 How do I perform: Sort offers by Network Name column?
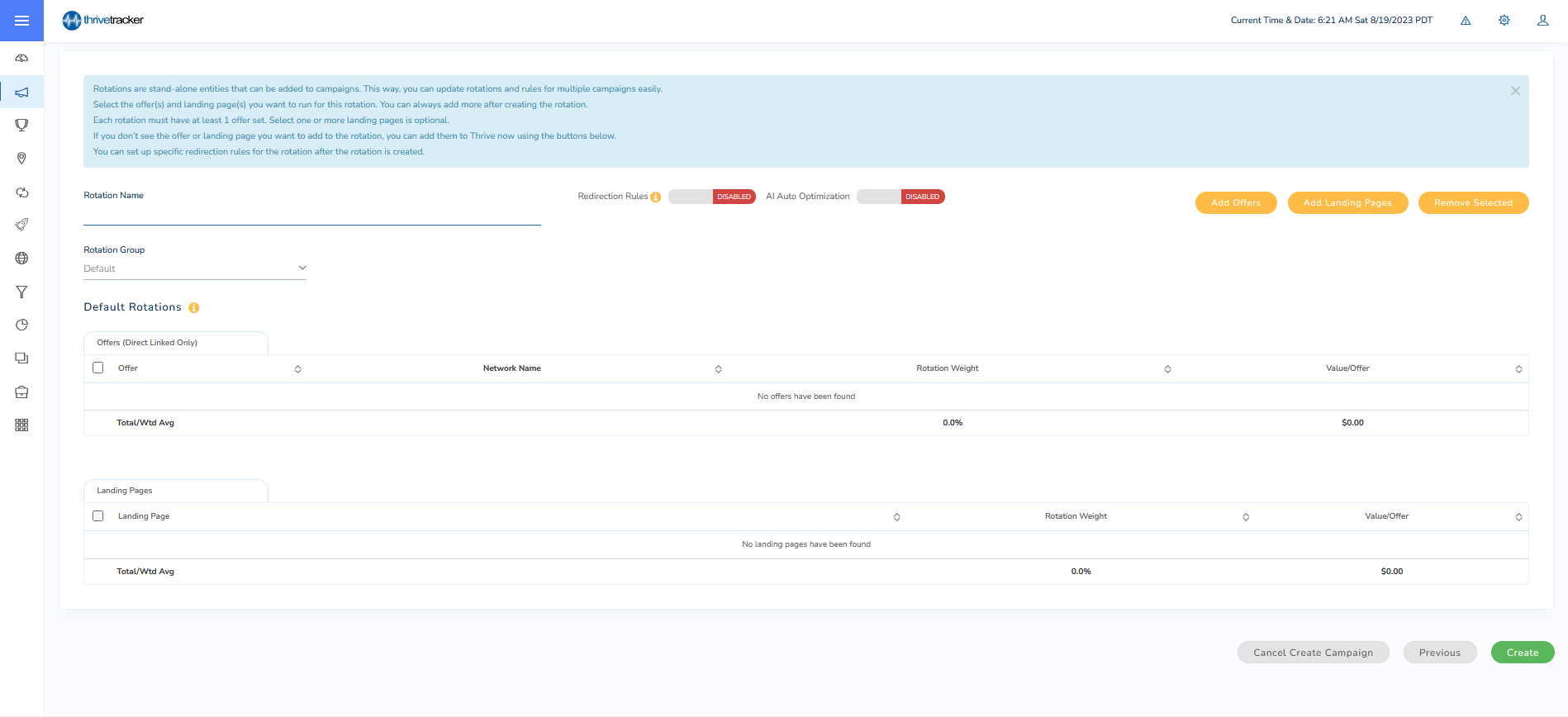[719, 369]
